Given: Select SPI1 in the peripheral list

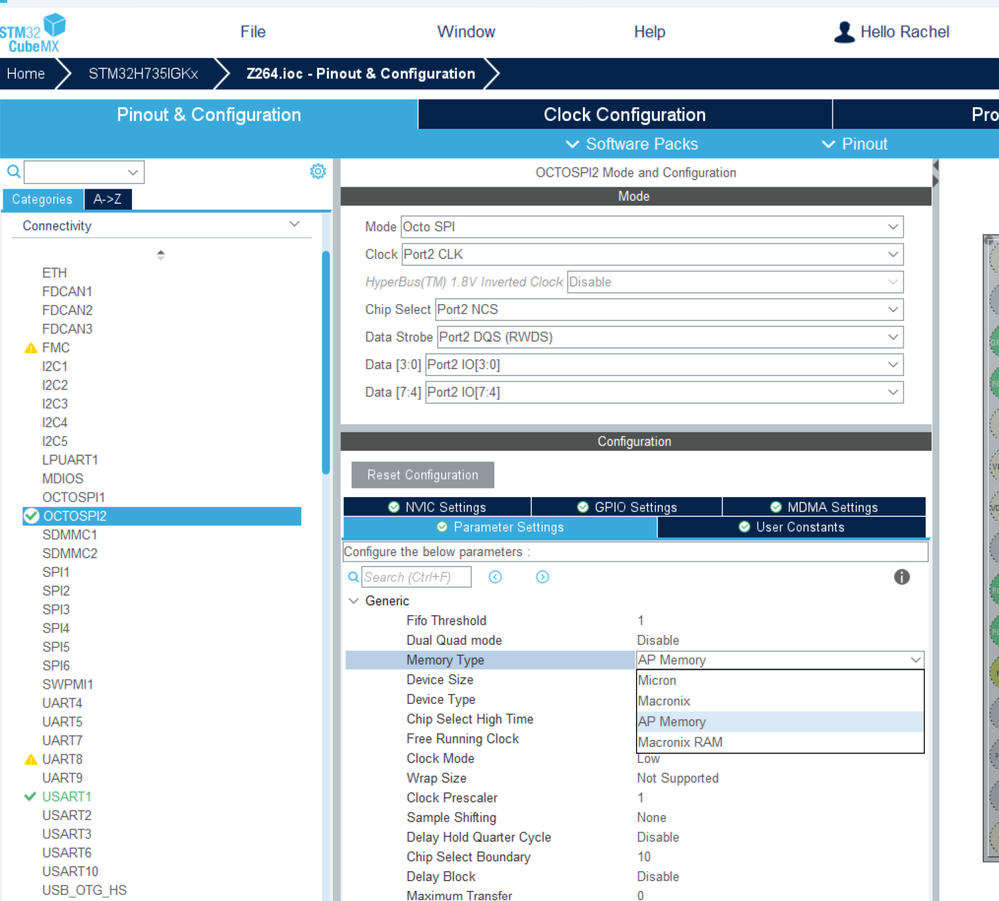Looking at the screenshot, I should click(x=55, y=572).
